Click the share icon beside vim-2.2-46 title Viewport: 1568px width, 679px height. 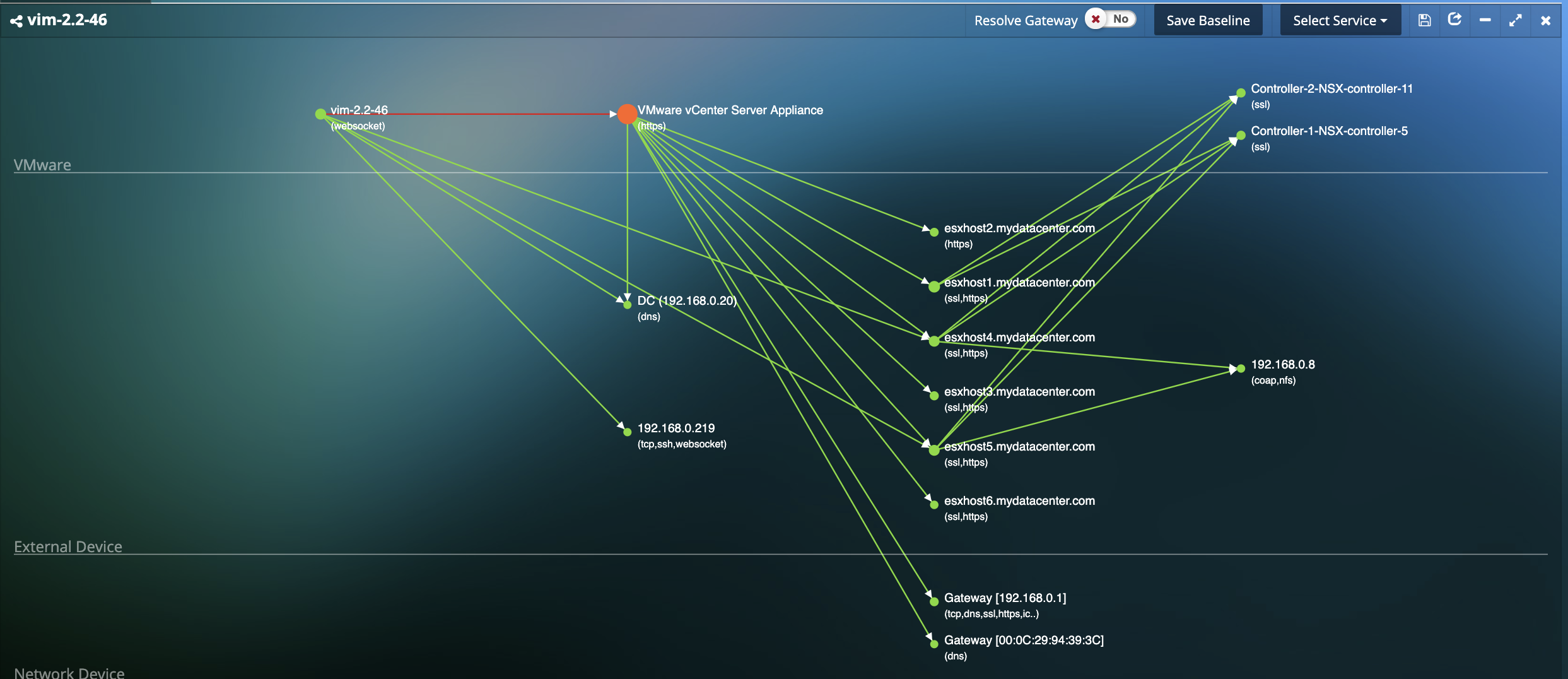click(16, 20)
